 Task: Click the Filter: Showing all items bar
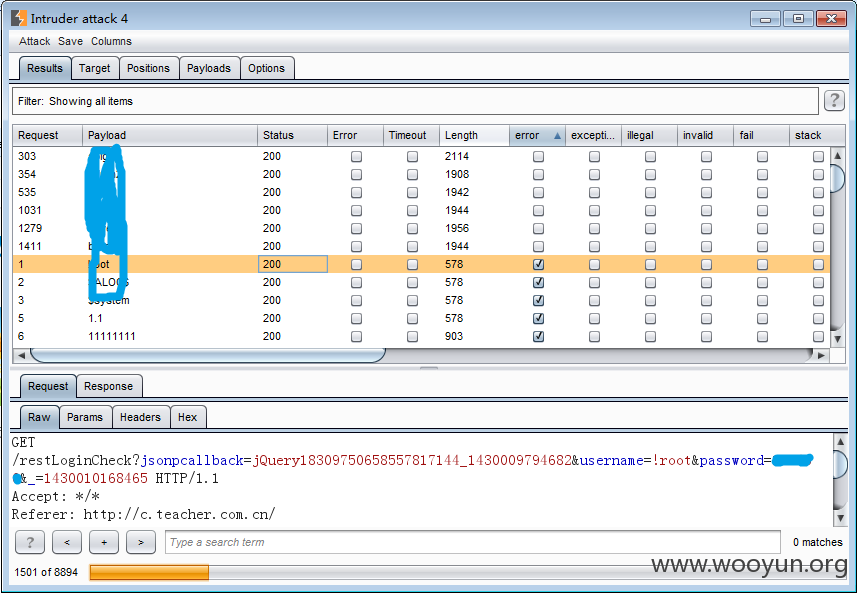(x=415, y=101)
